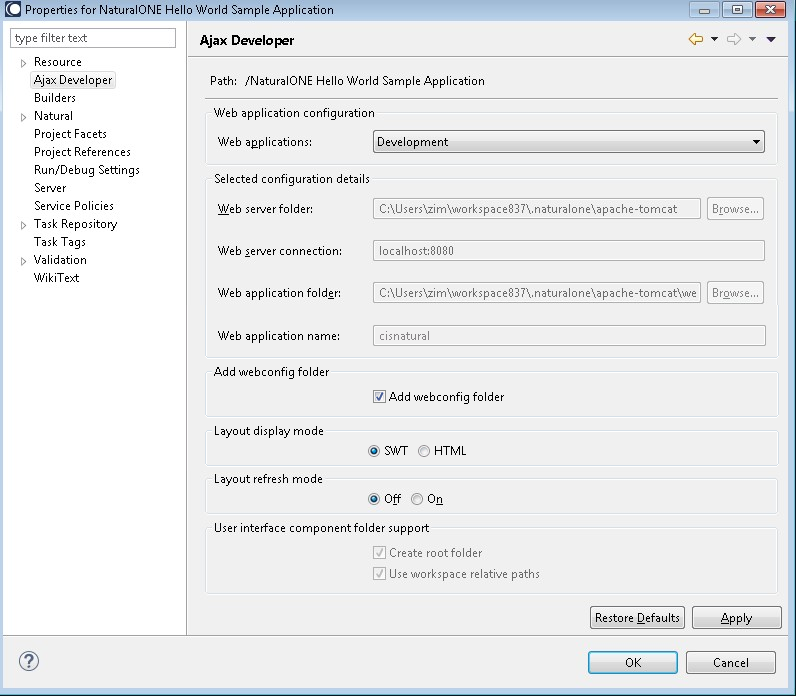Expand the Resource tree node
The height and width of the screenshot is (696, 796).
pos(24,63)
